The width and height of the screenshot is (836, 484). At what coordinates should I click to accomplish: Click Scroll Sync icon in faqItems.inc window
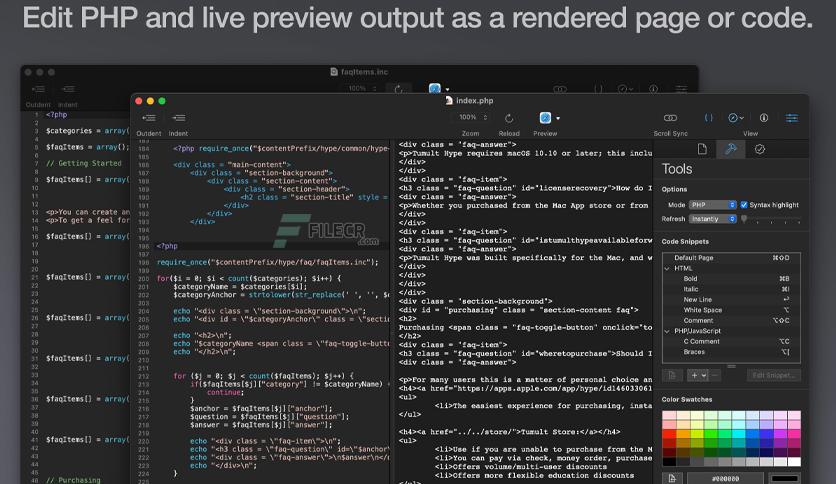pos(560,89)
